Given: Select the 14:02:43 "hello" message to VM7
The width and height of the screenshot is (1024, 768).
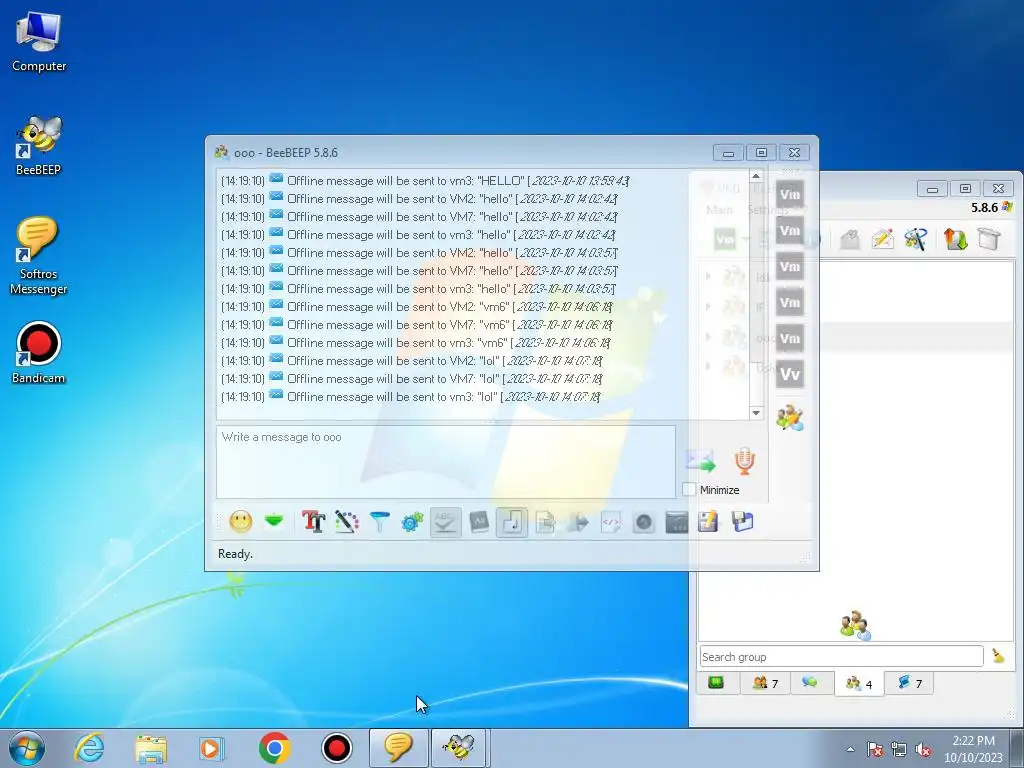Looking at the screenshot, I should tap(419, 216).
